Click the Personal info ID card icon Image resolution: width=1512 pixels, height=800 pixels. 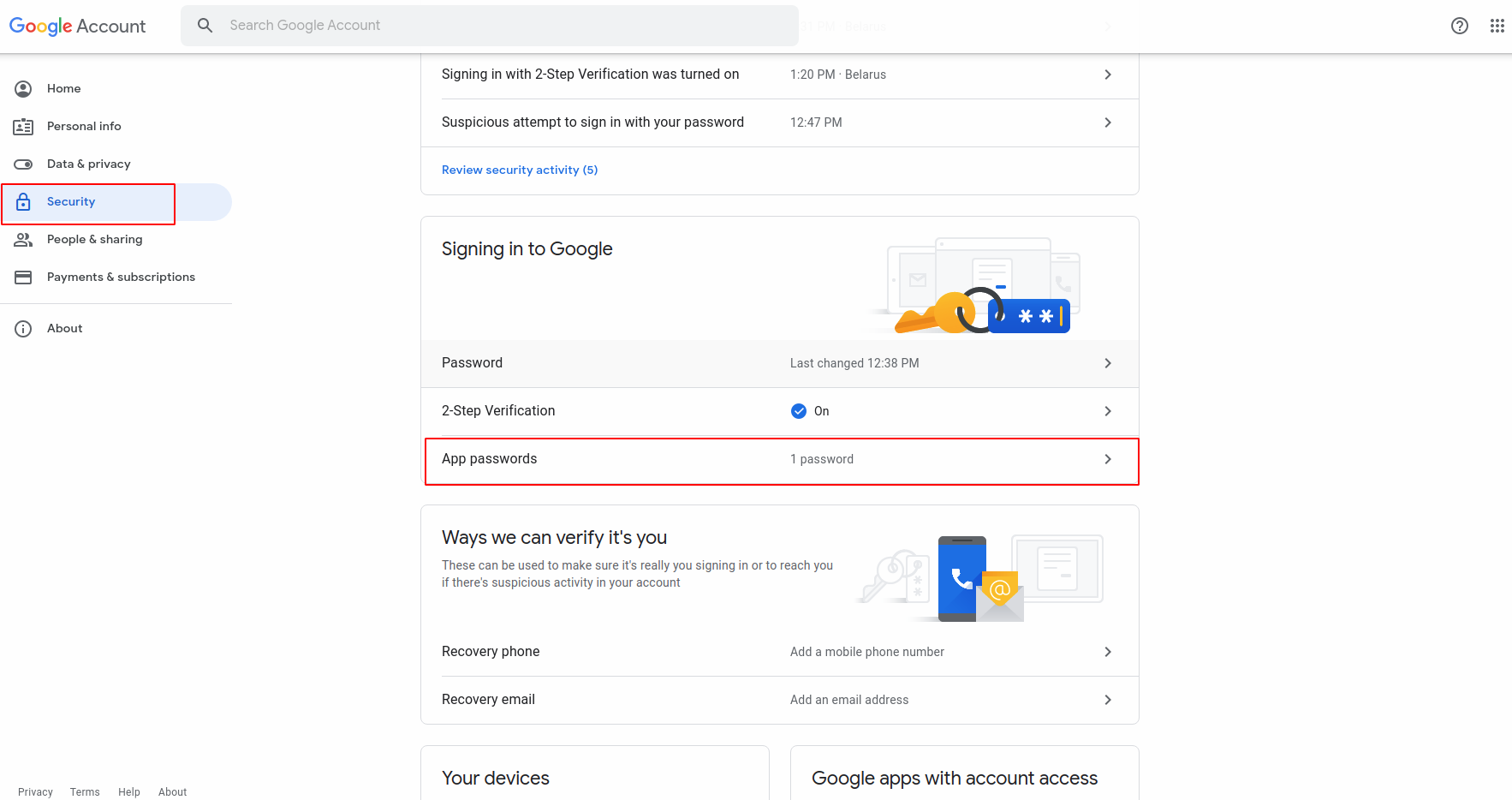pyautogui.click(x=23, y=127)
